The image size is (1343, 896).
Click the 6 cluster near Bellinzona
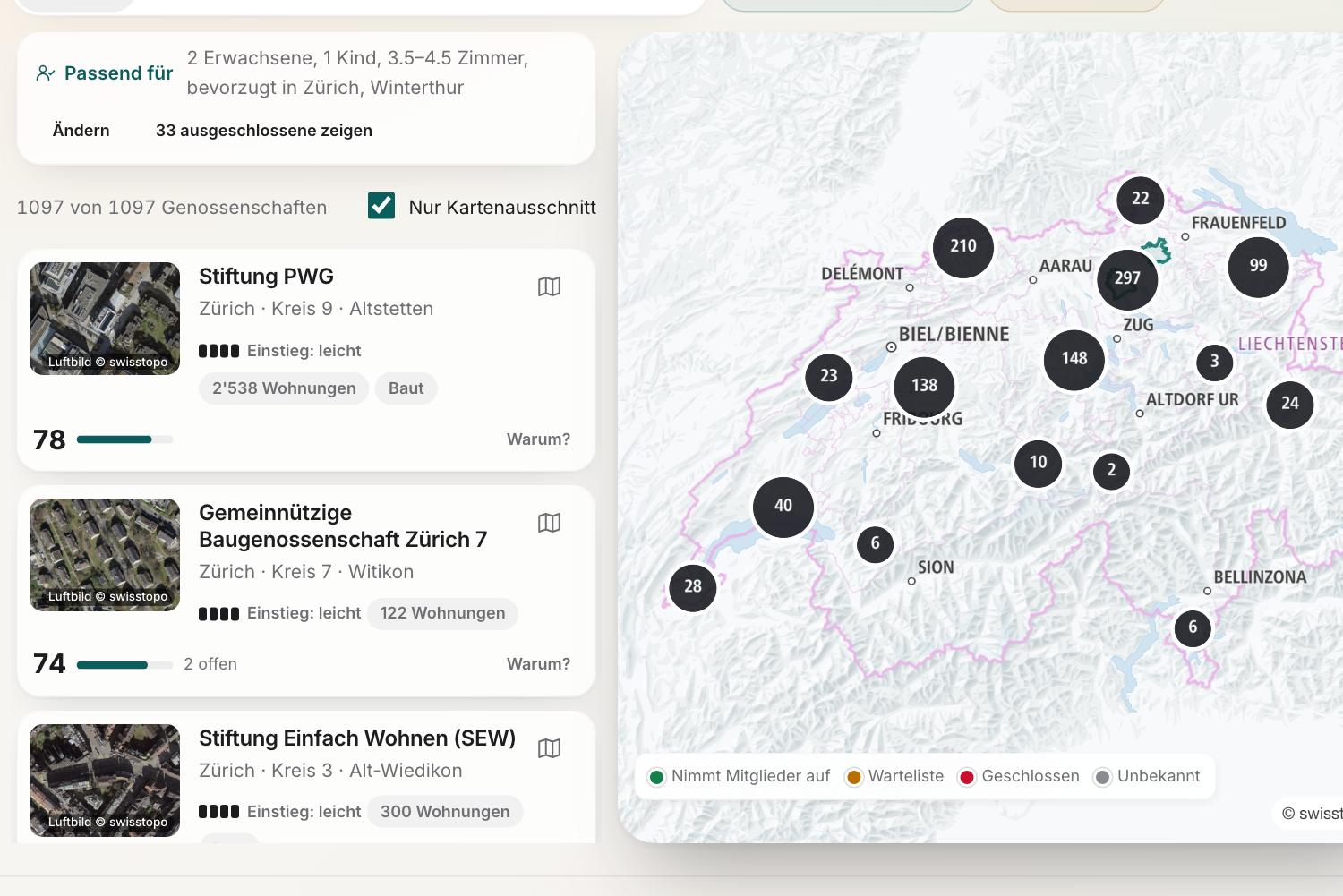1193,627
